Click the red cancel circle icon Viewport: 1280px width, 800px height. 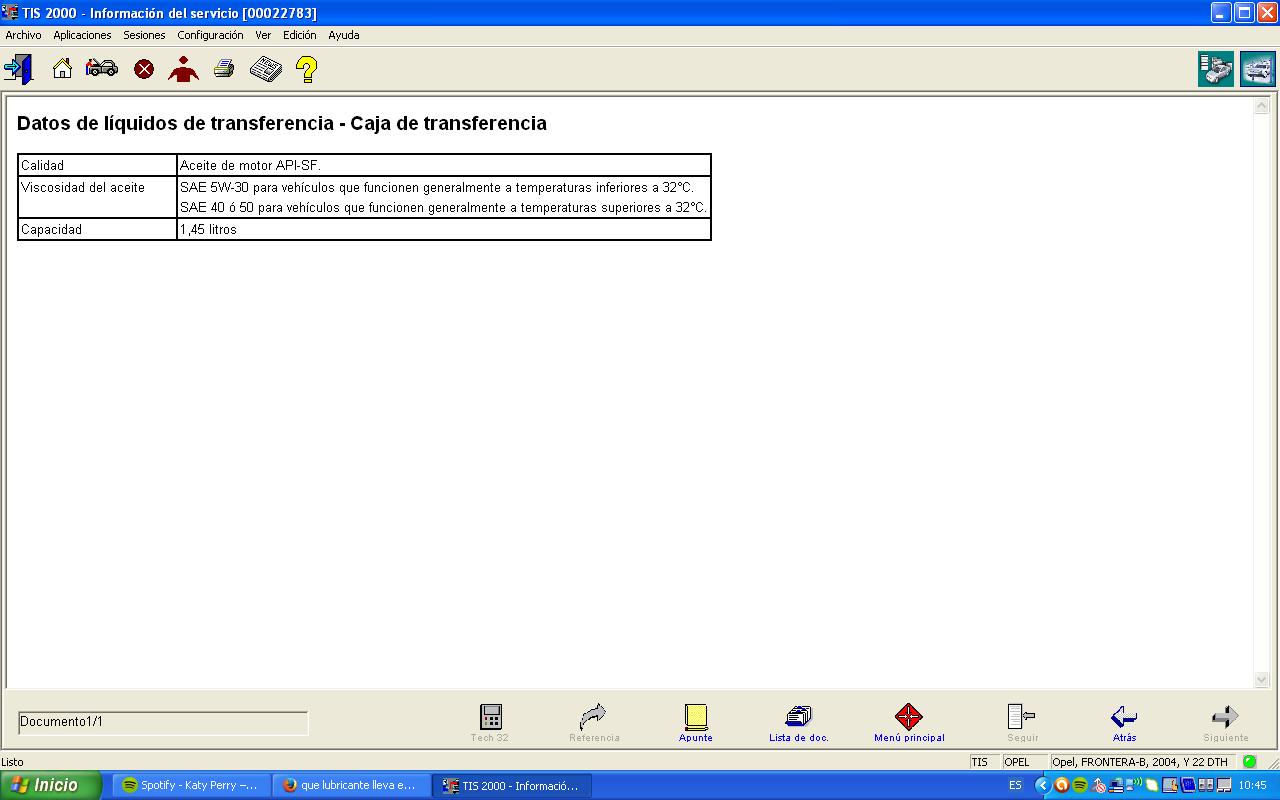pos(144,69)
